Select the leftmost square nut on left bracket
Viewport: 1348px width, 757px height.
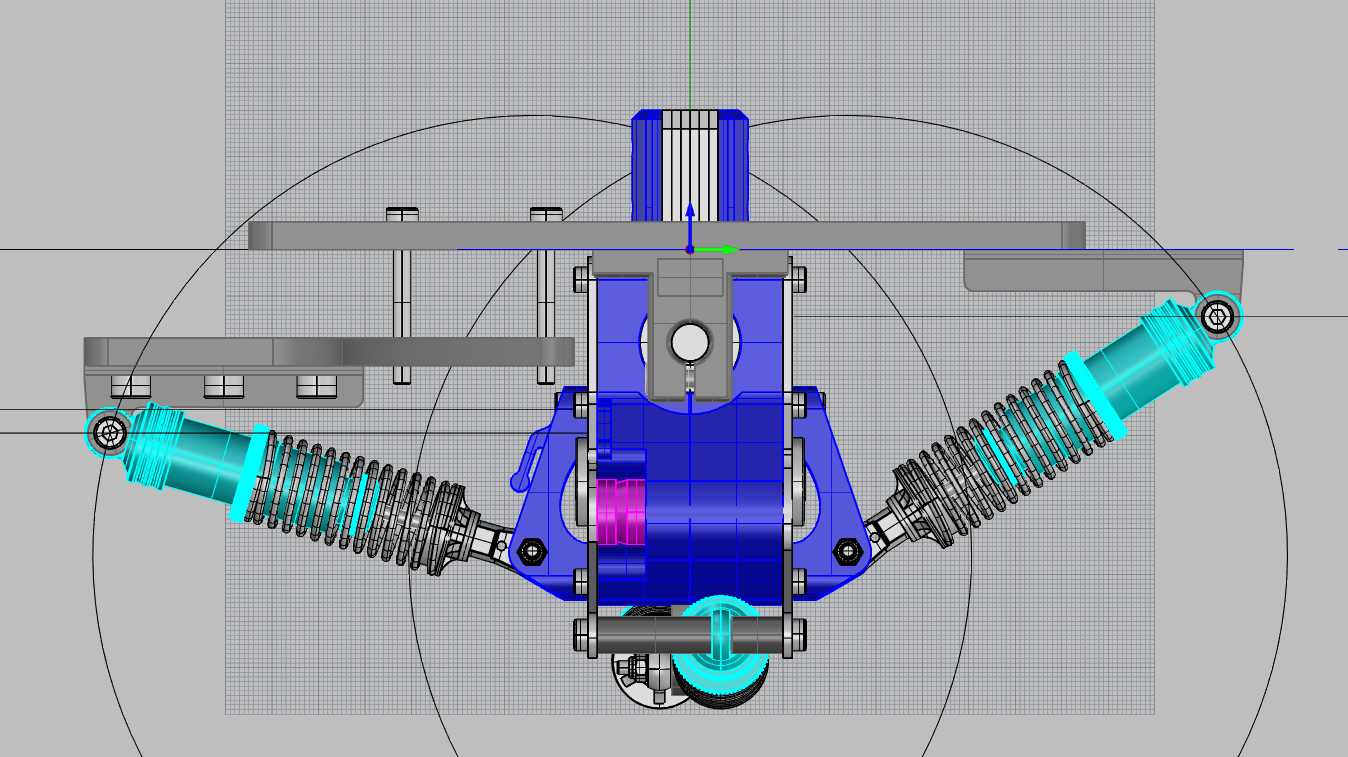coord(131,386)
